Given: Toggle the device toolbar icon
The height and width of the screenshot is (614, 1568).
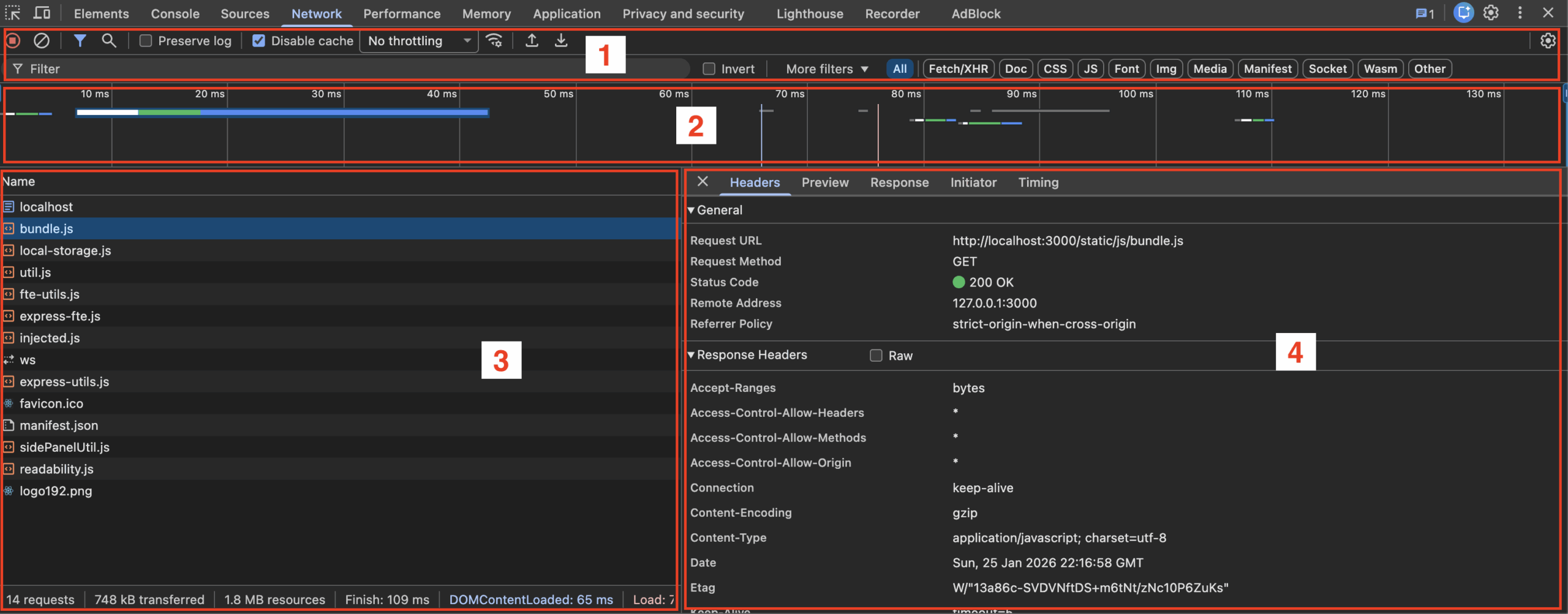Looking at the screenshot, I should (x=42, y=13).
